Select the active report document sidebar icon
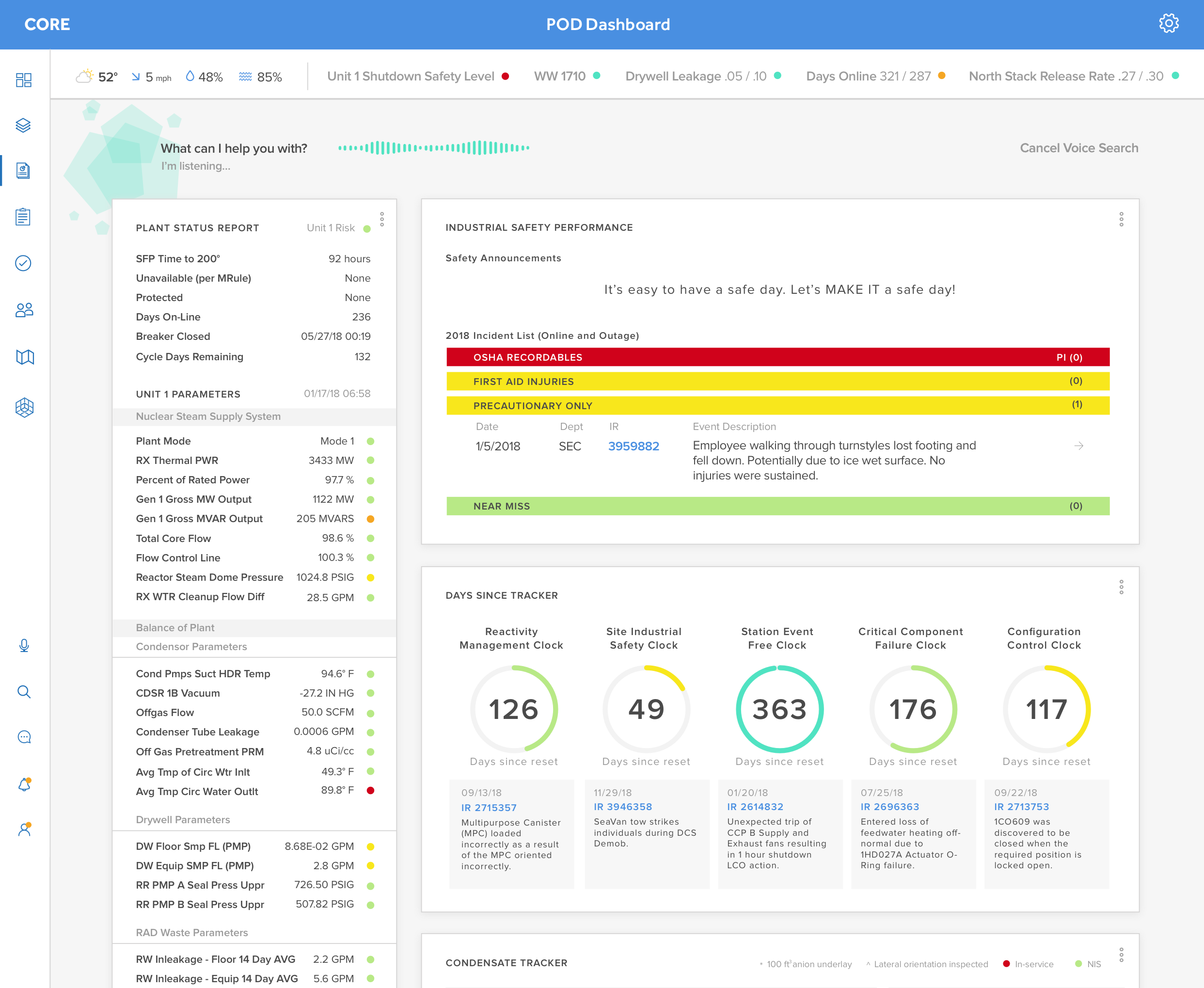1204x988 pixels. [x=23, y=171]
